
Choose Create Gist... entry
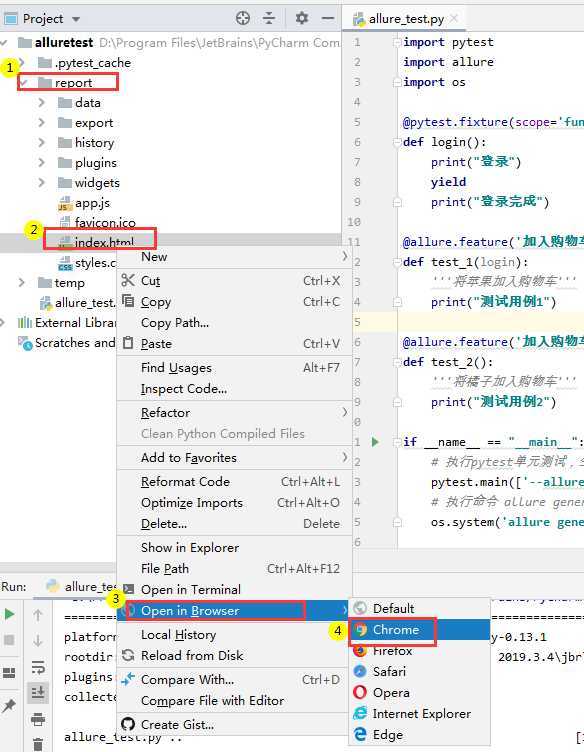[x=234, y=725]
